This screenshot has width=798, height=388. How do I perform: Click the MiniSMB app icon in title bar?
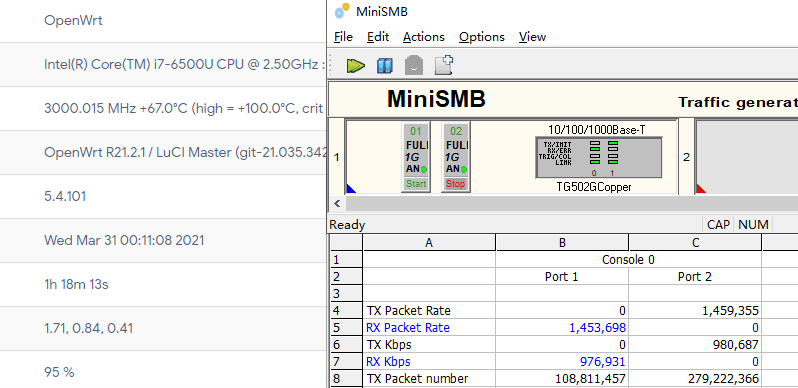click(x=343, y=11)
